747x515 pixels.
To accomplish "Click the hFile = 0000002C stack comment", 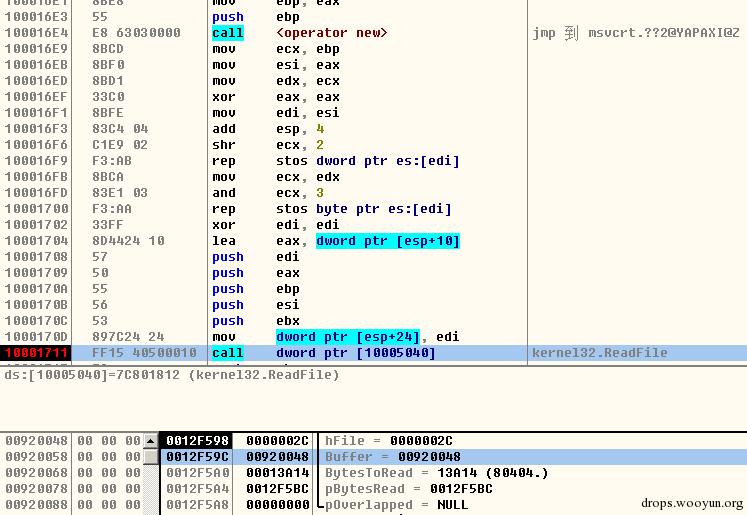I will pos(389,441).
